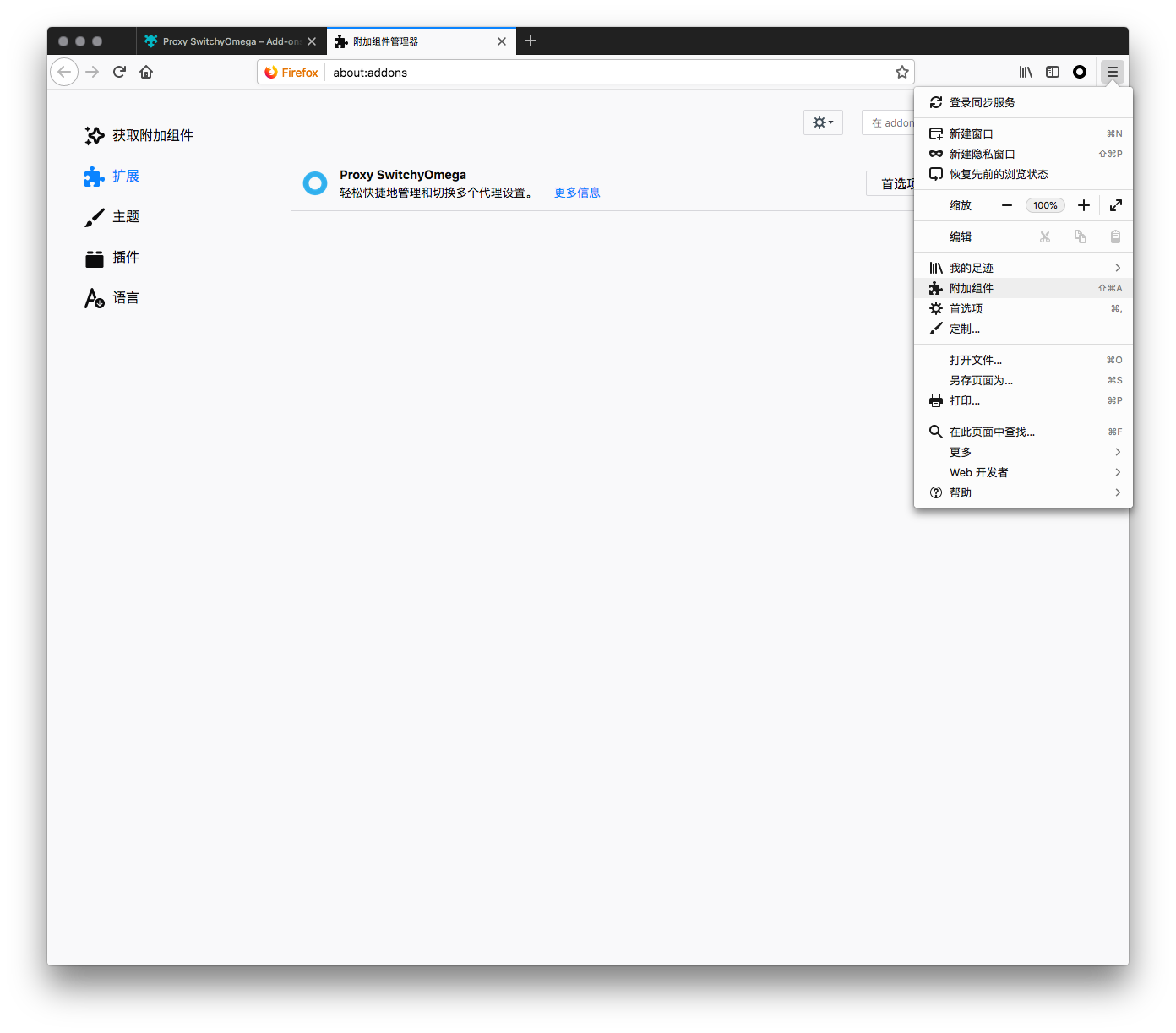
Task: Toggle fullscreen via the 缩放 expand icon
Action: click(x=1115, y=204)
